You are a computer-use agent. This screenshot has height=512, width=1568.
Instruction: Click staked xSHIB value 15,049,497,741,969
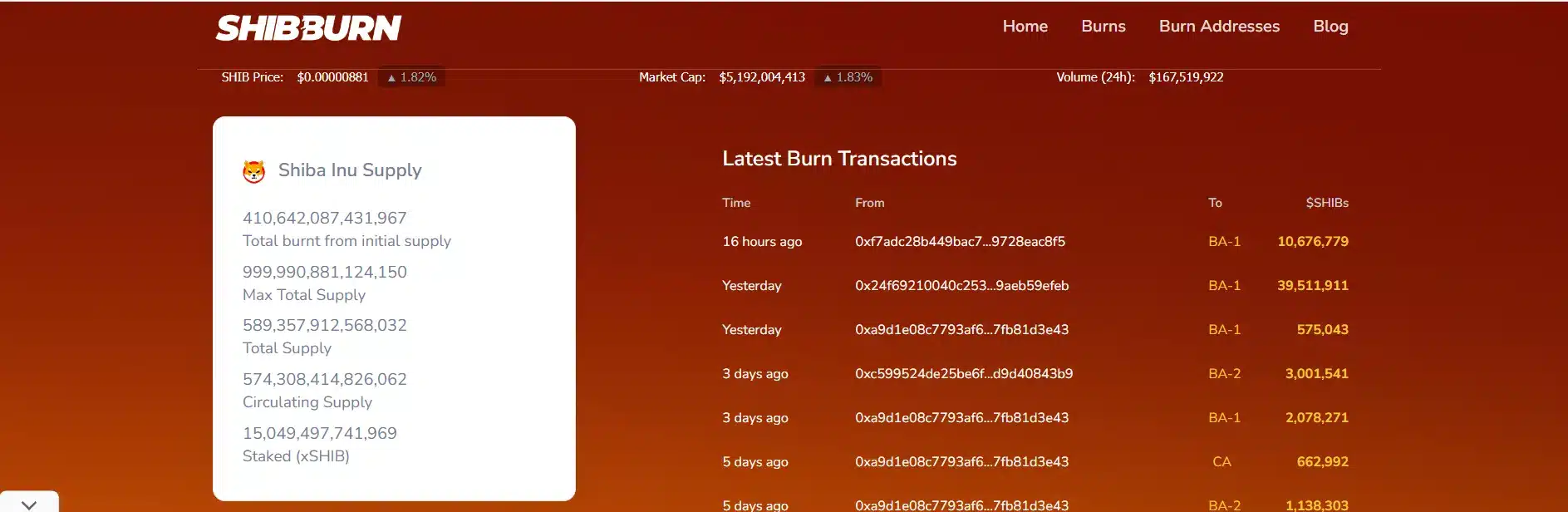(x=319, y=433)
